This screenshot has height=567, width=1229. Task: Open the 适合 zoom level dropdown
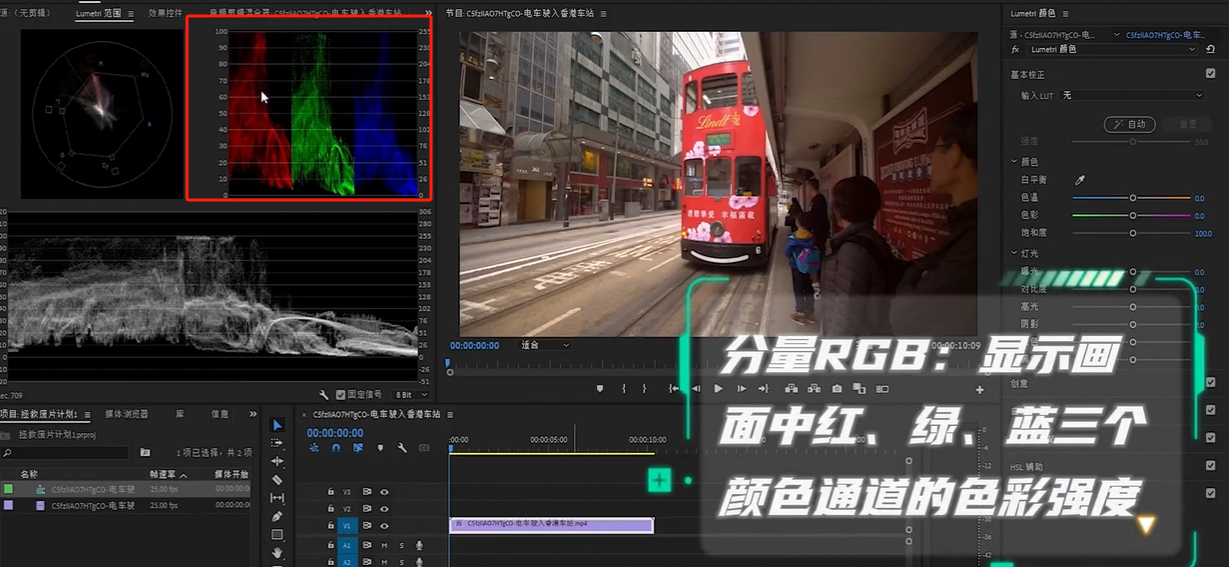pyautogui.click(x=544, y=345)
